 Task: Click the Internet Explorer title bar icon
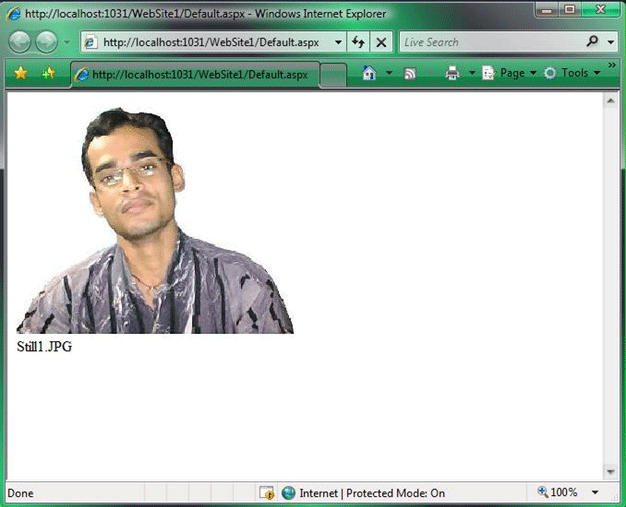(13, 14)
